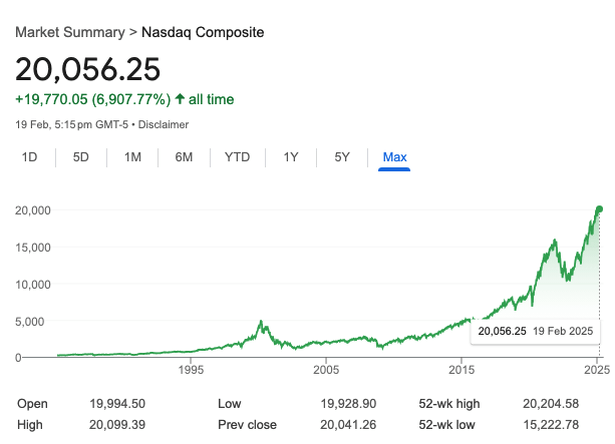Select the YTD range tab
Screen dimensions: 615x444
point(237,157)
